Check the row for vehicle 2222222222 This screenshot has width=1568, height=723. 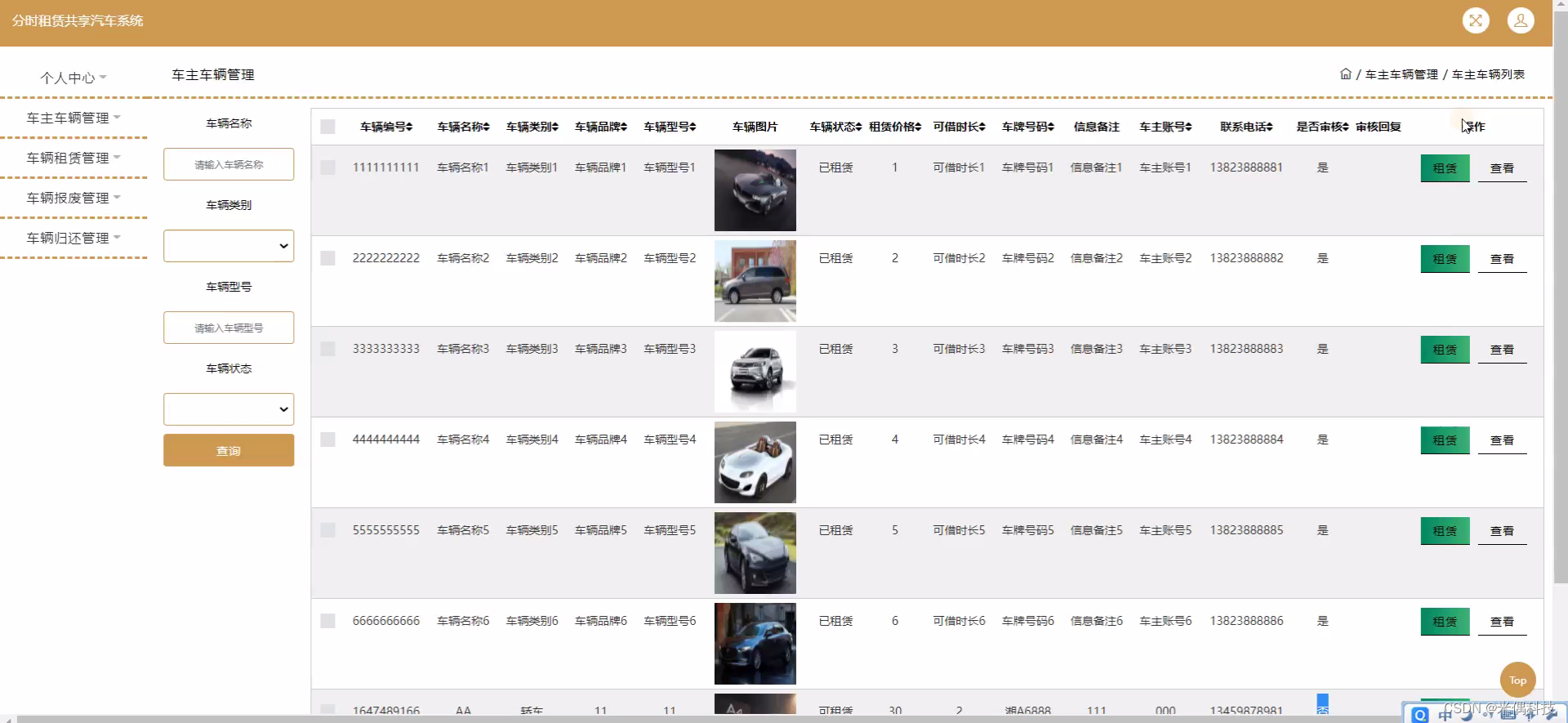pos(327,258)
